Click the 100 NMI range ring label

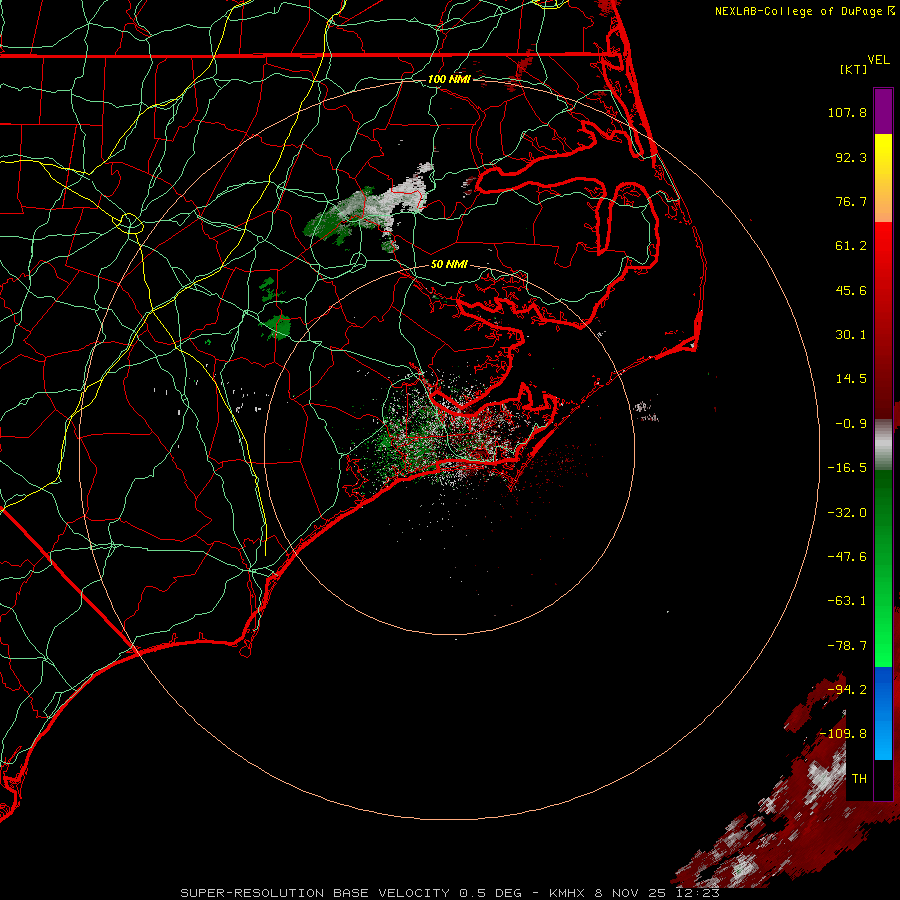(x=449, y=79)
